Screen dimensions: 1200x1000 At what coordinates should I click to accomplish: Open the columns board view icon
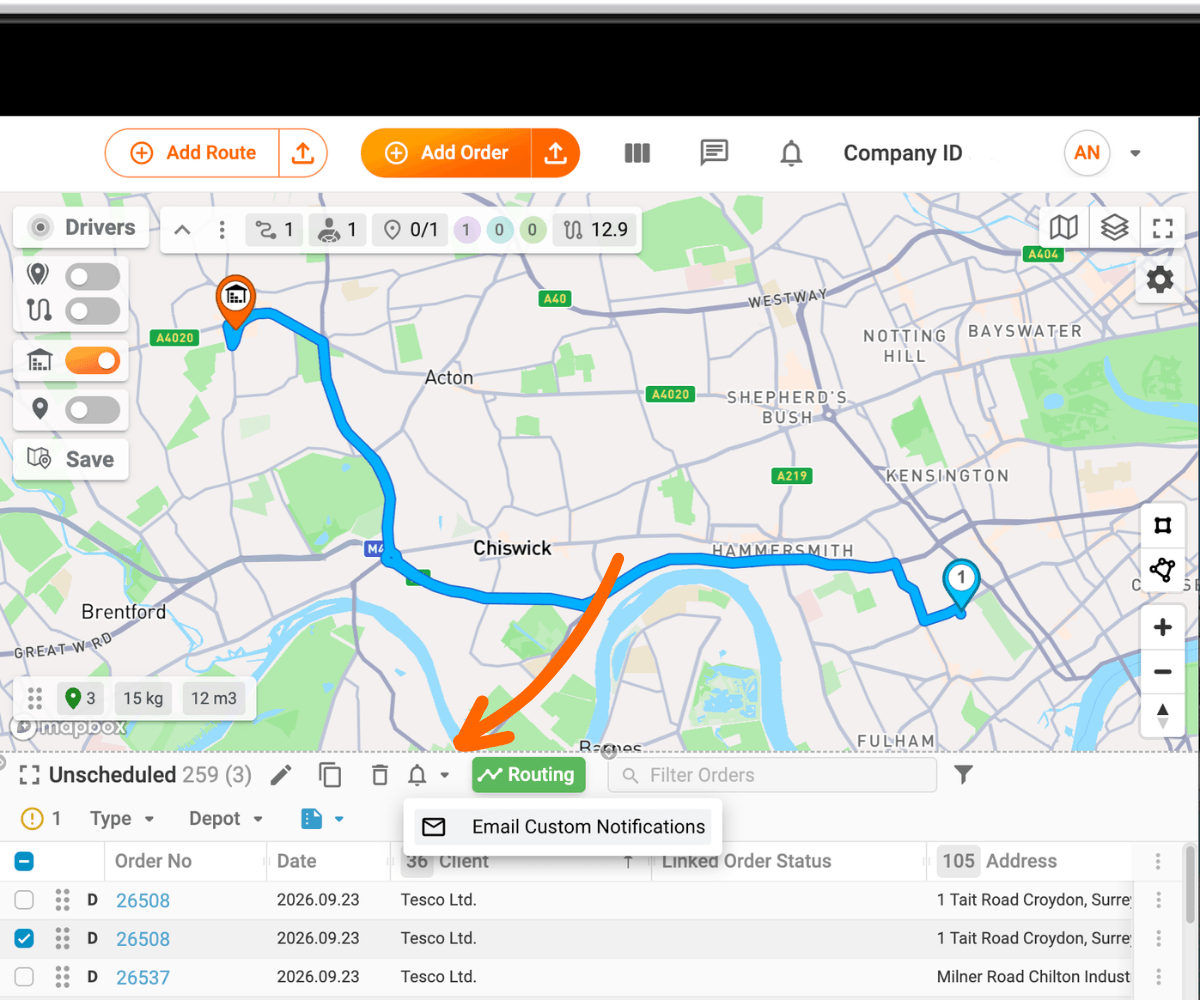click(637, 153)
